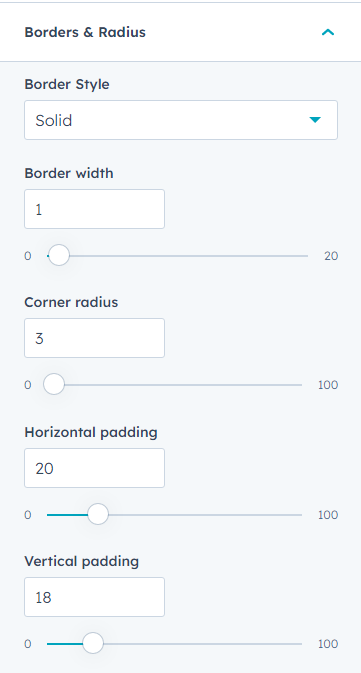The image size is (361, 673).
Task: Click the Horizontal padding track near 100
Action: coord(297,515)
